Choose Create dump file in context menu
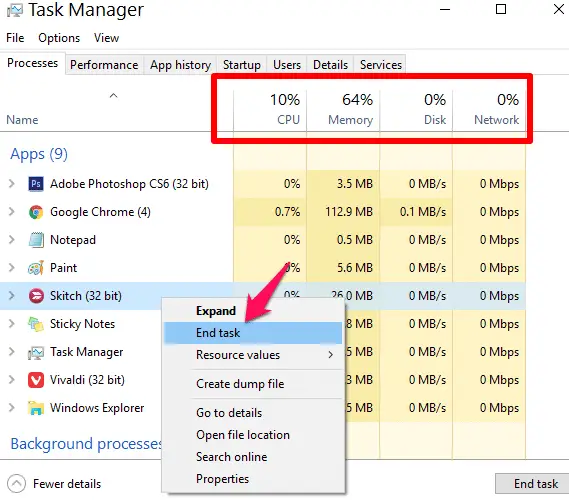 click(253, 384)
